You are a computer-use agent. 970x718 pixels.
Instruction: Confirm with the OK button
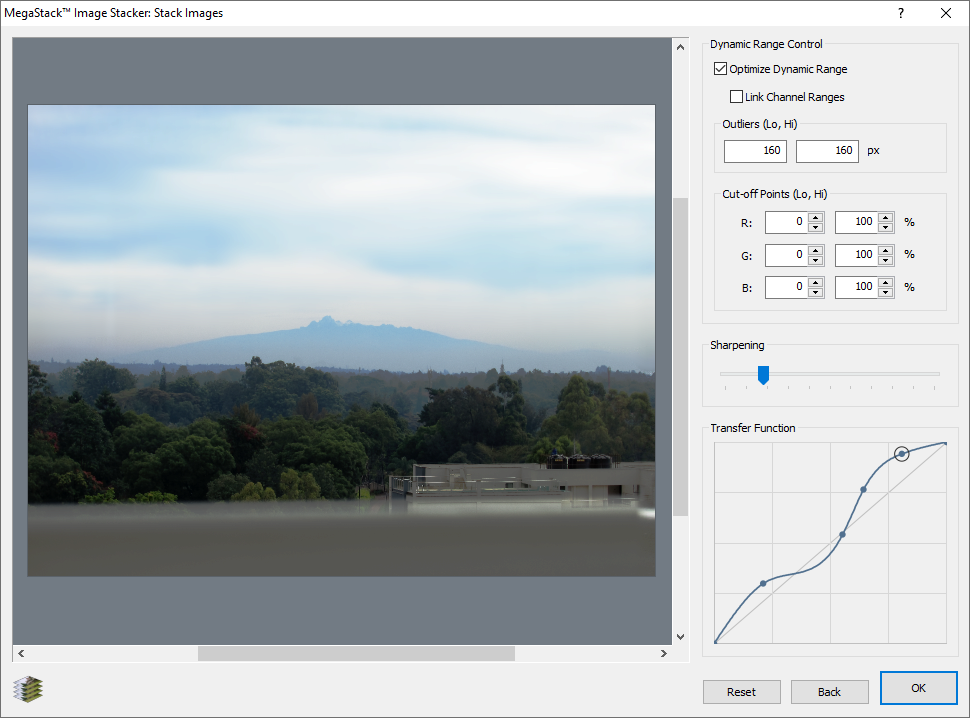point(918,688)
